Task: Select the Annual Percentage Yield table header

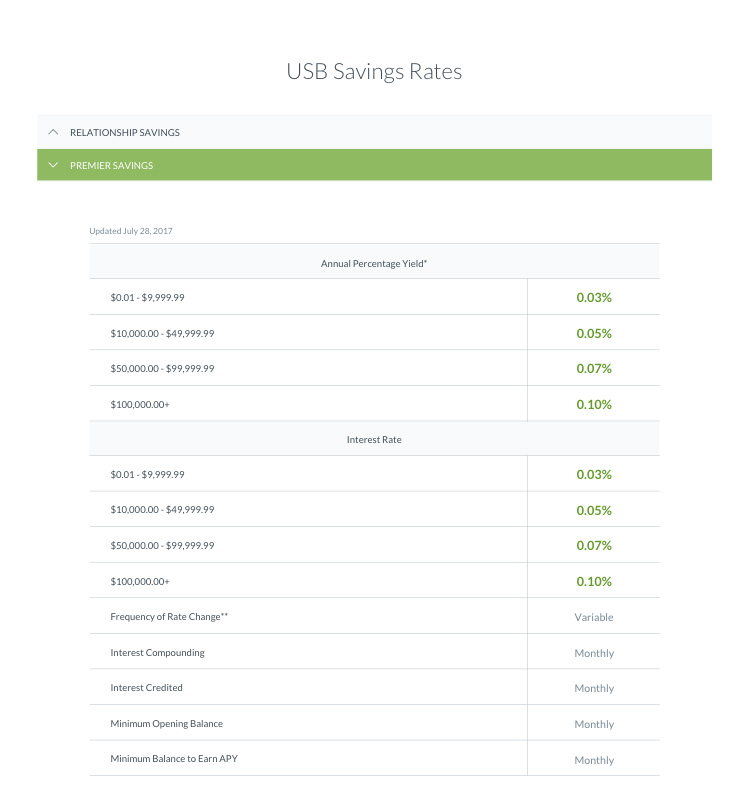Action: tap(374, 263)
